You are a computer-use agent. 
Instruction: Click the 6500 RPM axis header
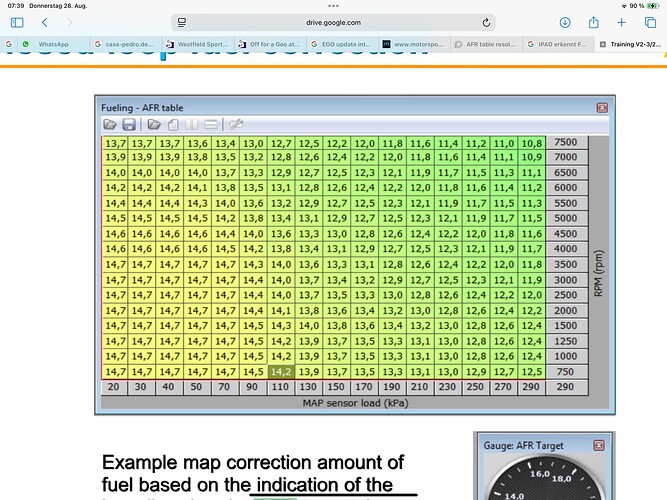coord(566,172)
